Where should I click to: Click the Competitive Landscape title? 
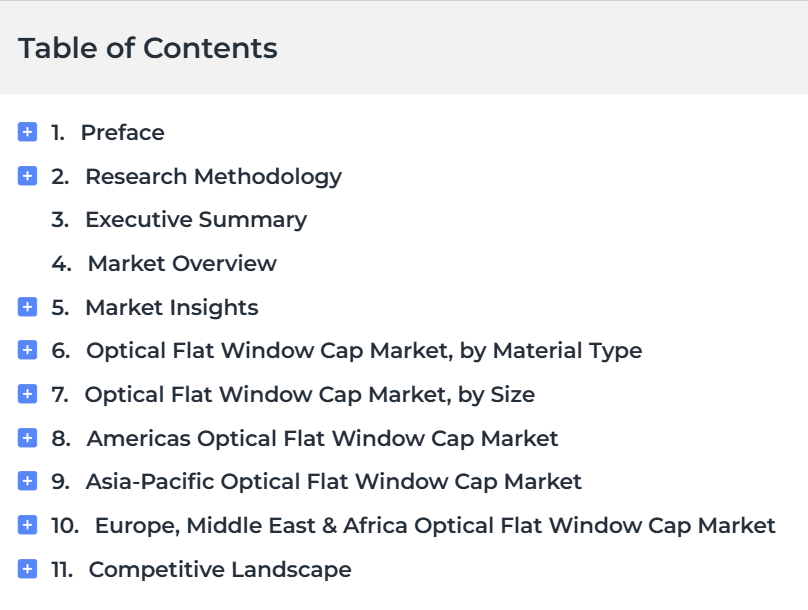[220, 570]
